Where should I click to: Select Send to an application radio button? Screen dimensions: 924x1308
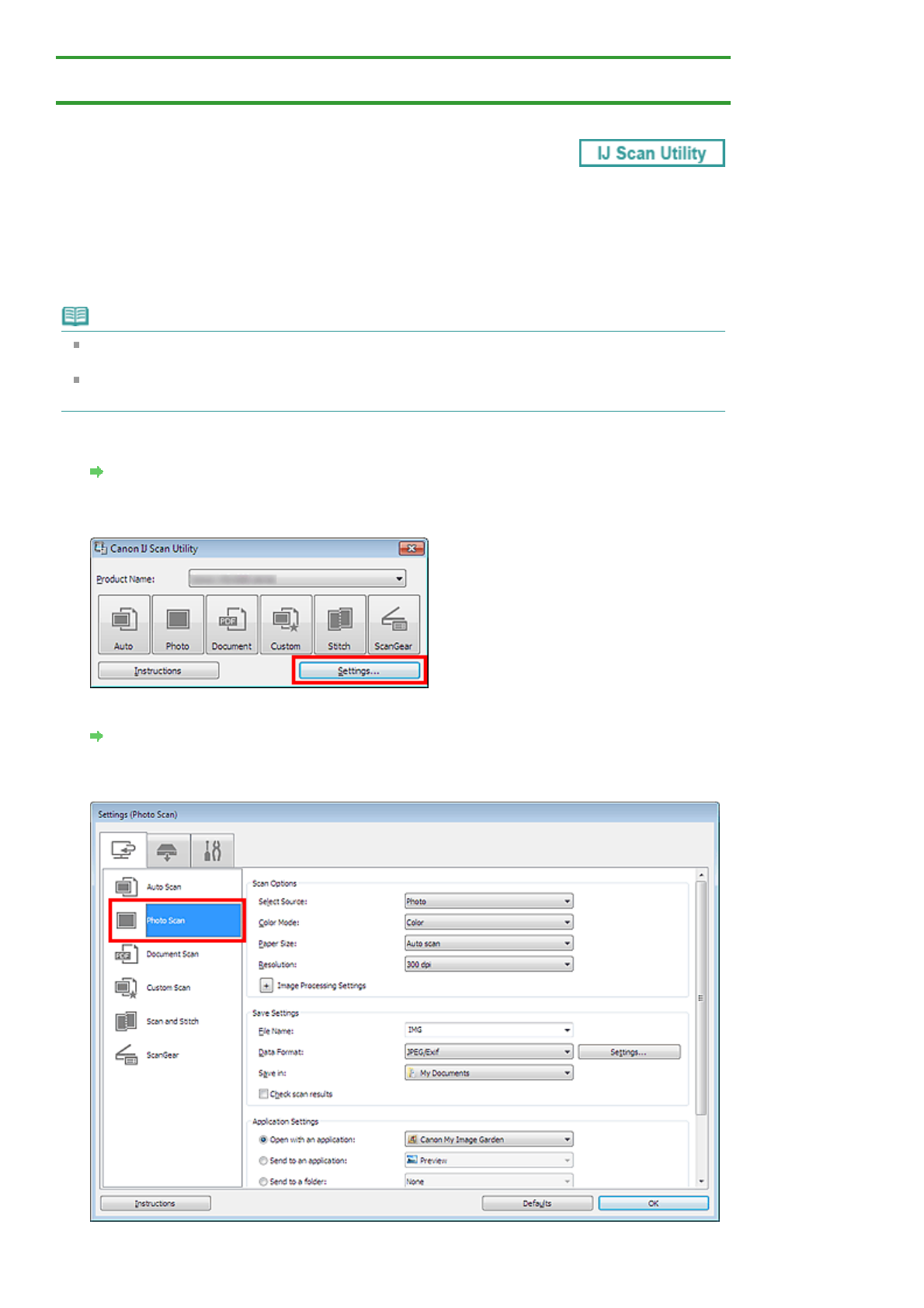pyautogui.click(x=263, y=1160)
